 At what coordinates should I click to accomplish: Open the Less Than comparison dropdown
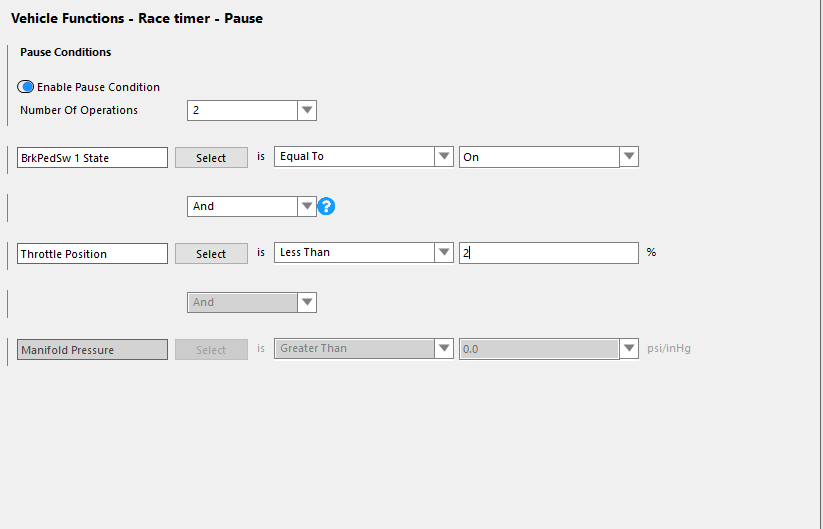click(x=363, y=252)
